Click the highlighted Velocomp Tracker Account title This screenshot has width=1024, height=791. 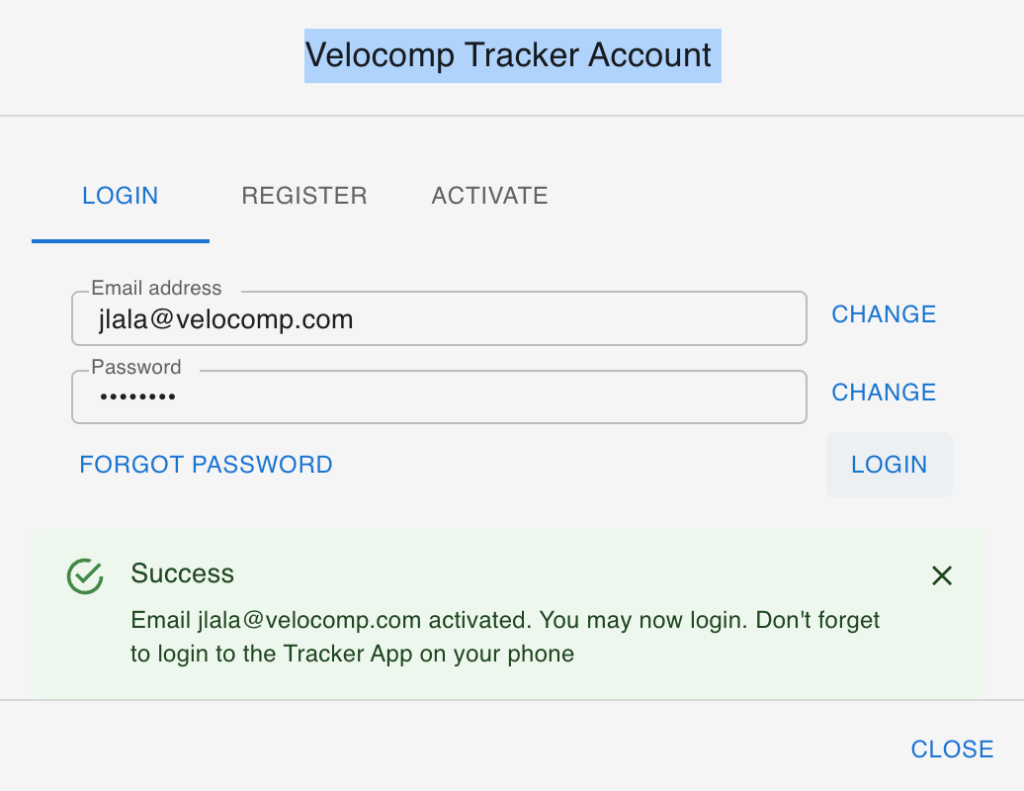click(x=512, y=55)
